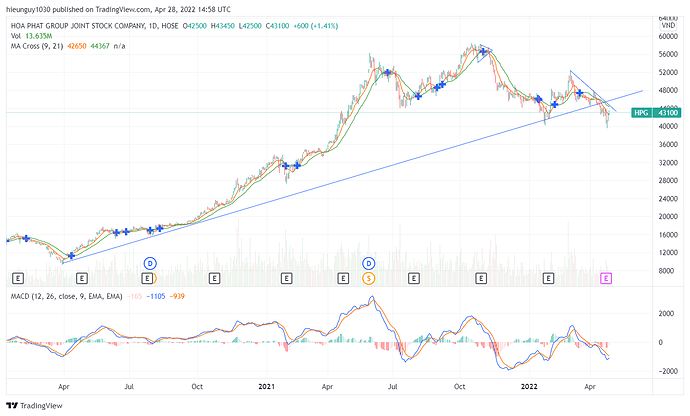Click the pink histogram value -165
Image resolution: width=690 pixels, height=416 pixels.
[x=135, y=296]
